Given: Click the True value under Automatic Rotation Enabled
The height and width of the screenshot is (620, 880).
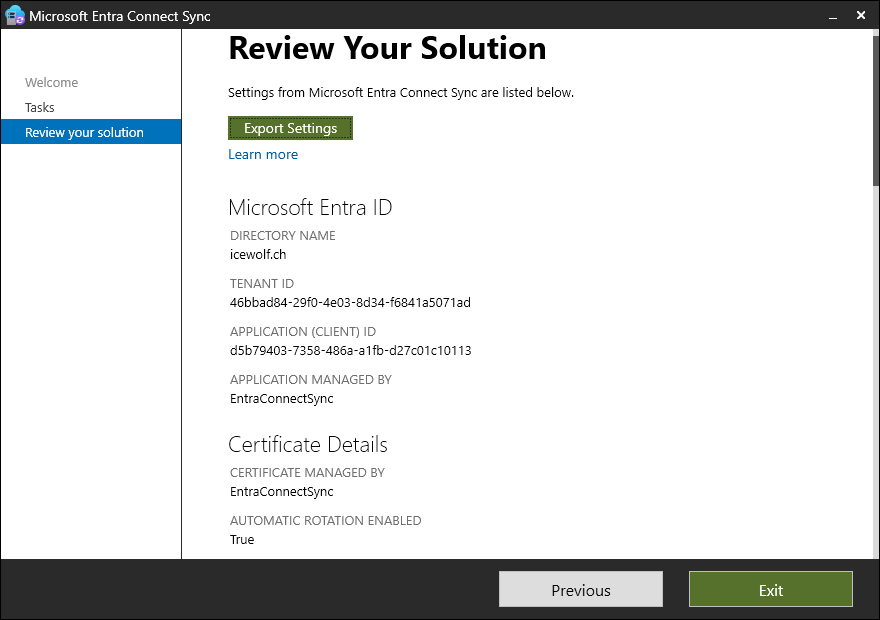Looking at the screenshot, I should pos(242,539).
